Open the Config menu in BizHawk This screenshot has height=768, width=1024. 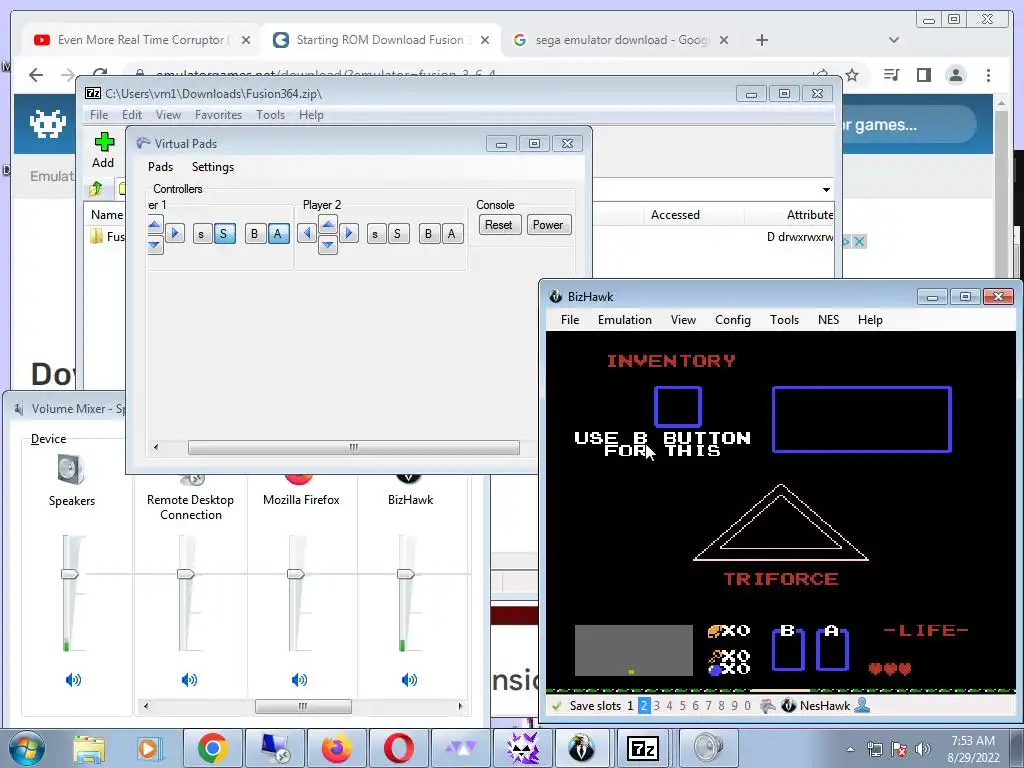click(x=733, y=320)
